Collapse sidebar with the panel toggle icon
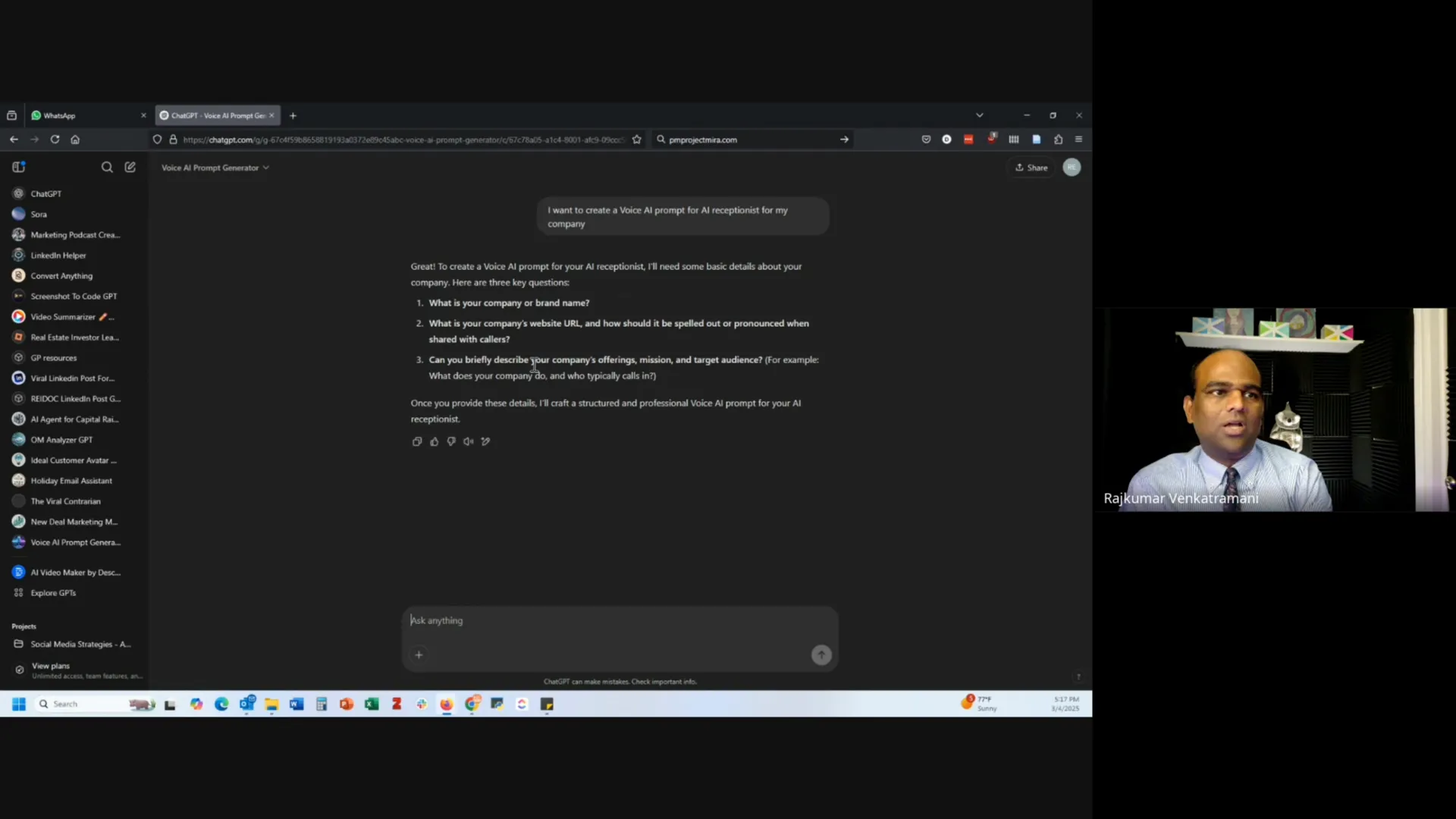 point(19,167)
